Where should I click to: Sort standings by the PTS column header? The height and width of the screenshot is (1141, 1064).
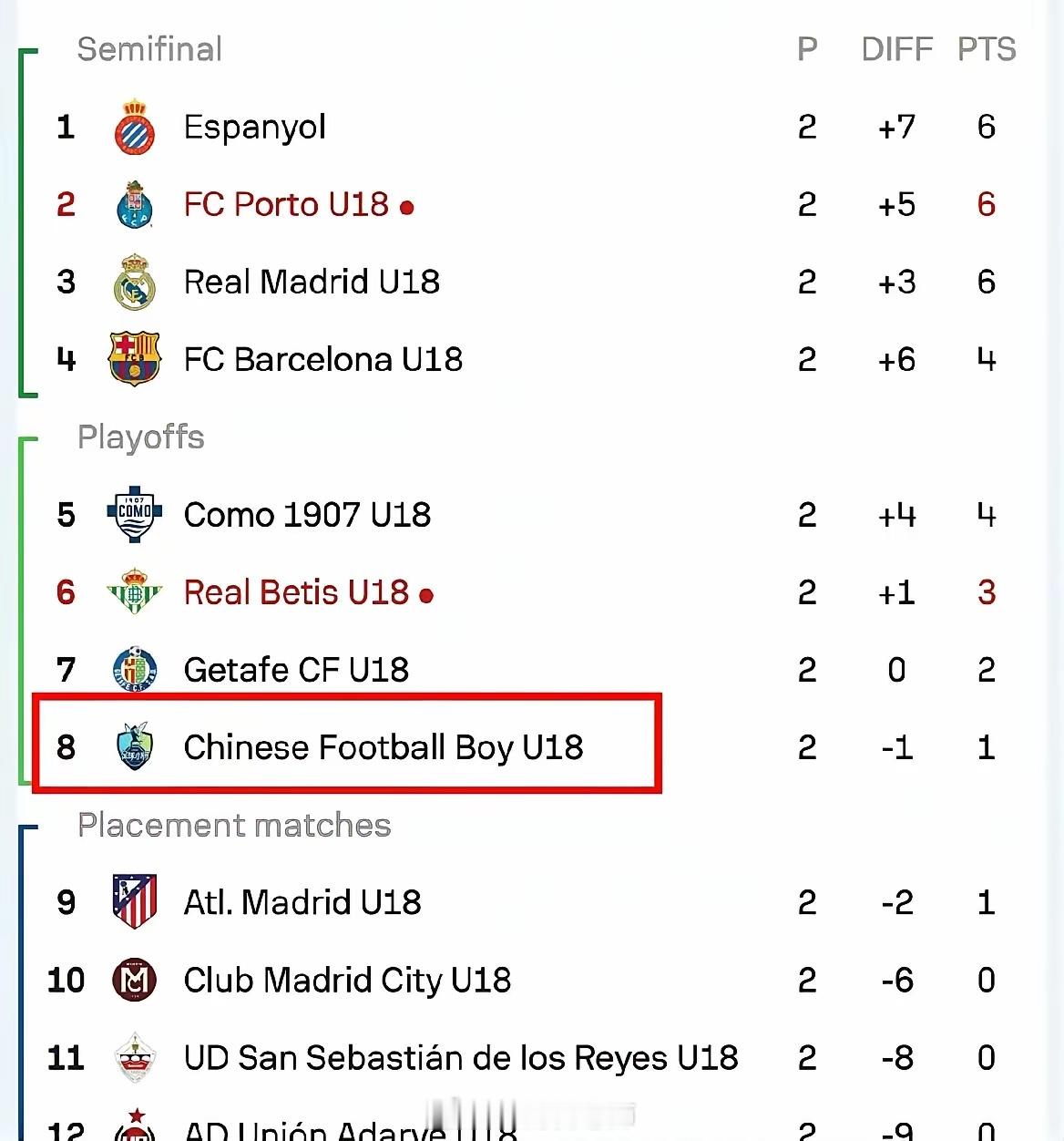987,49
